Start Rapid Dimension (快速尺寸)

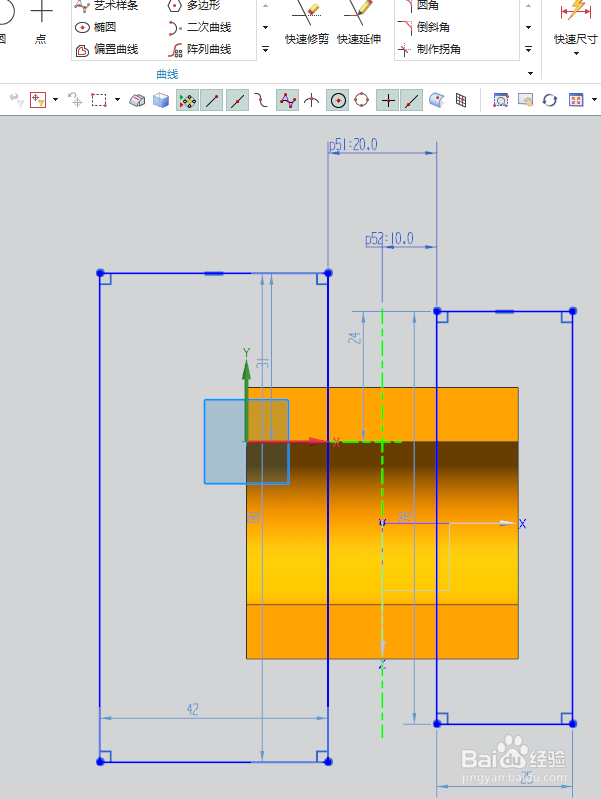pos(576,22)
